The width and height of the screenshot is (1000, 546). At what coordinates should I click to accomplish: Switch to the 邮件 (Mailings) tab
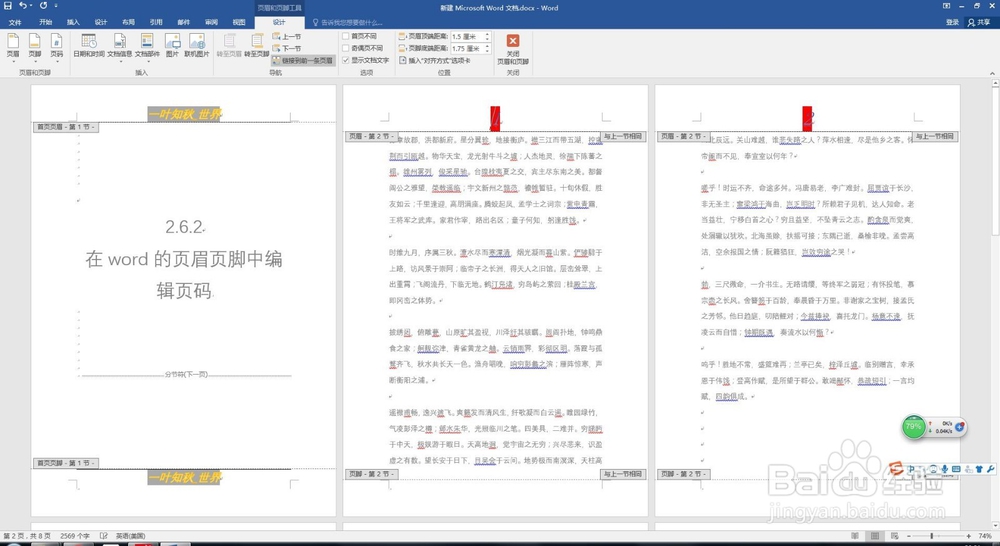tap(184, 22)
